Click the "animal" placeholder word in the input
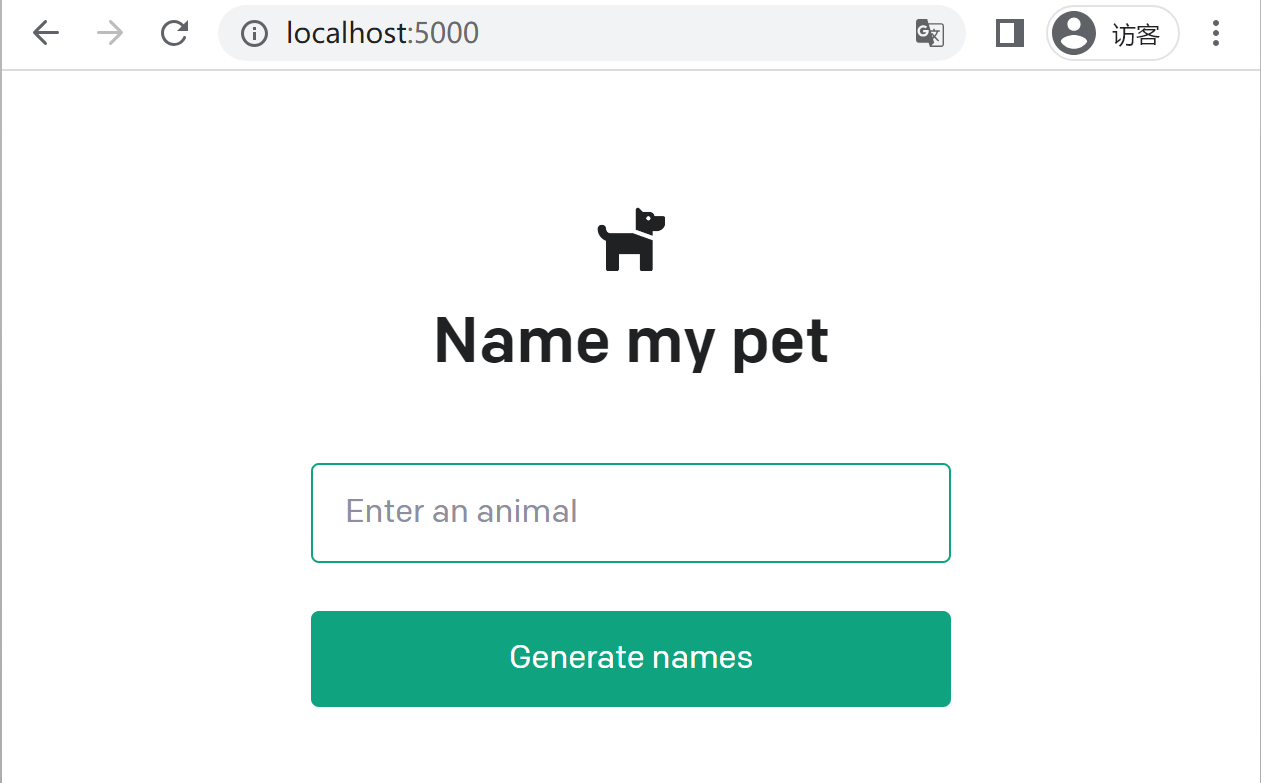Image resolution: width=1261 pixels, height=783 pixels. pyautogui.click(x=527, y=512)
